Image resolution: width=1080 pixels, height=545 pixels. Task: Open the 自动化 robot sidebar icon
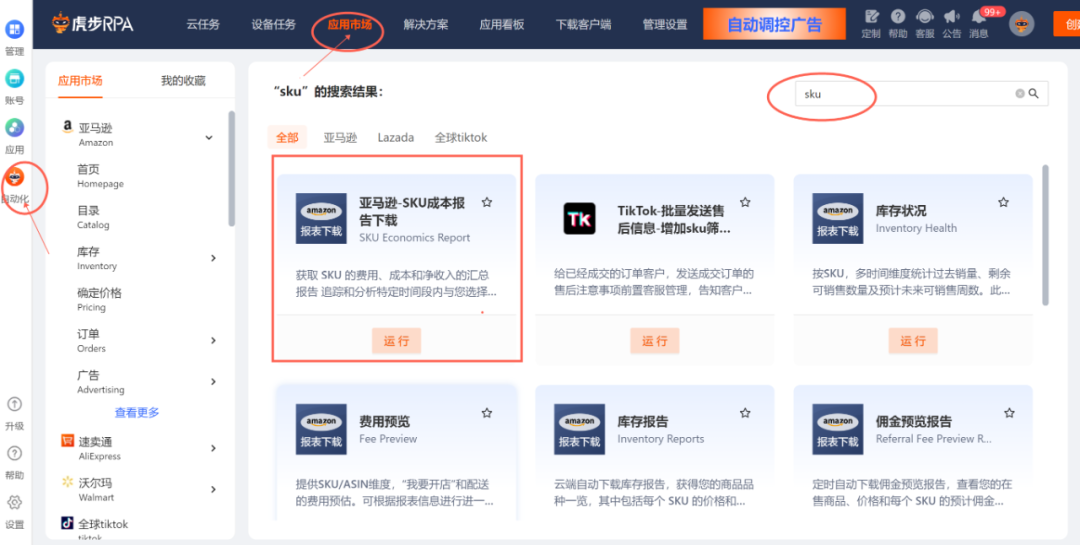[x=14, y=177]
